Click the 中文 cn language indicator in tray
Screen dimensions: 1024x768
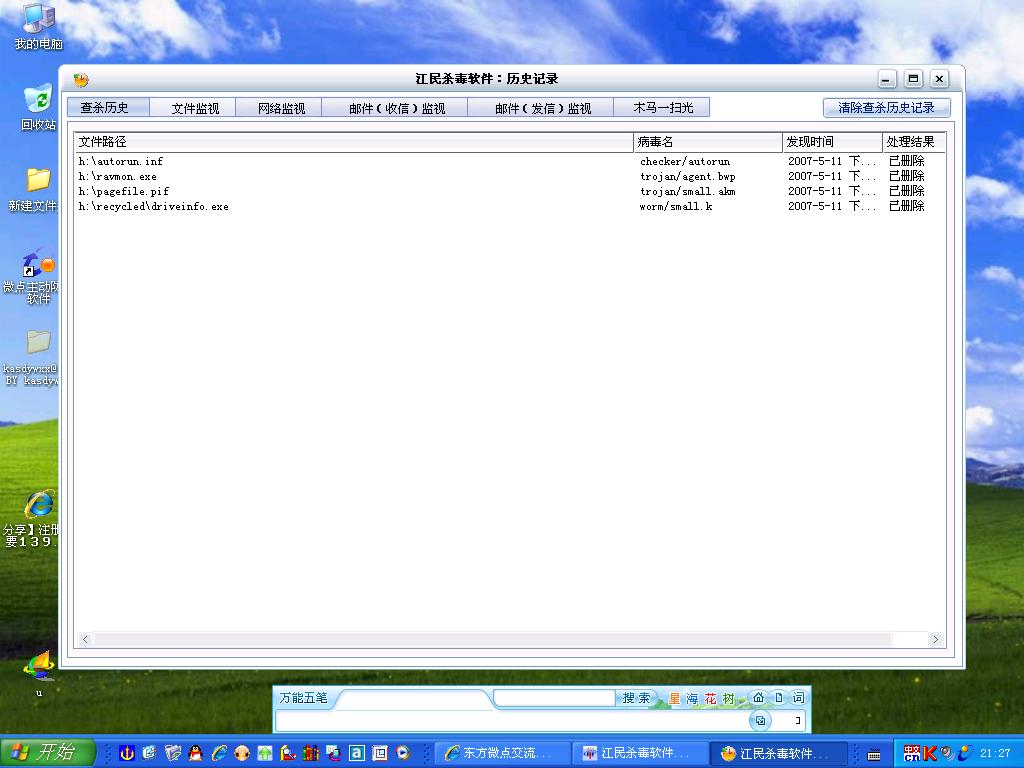click(912, 753)
